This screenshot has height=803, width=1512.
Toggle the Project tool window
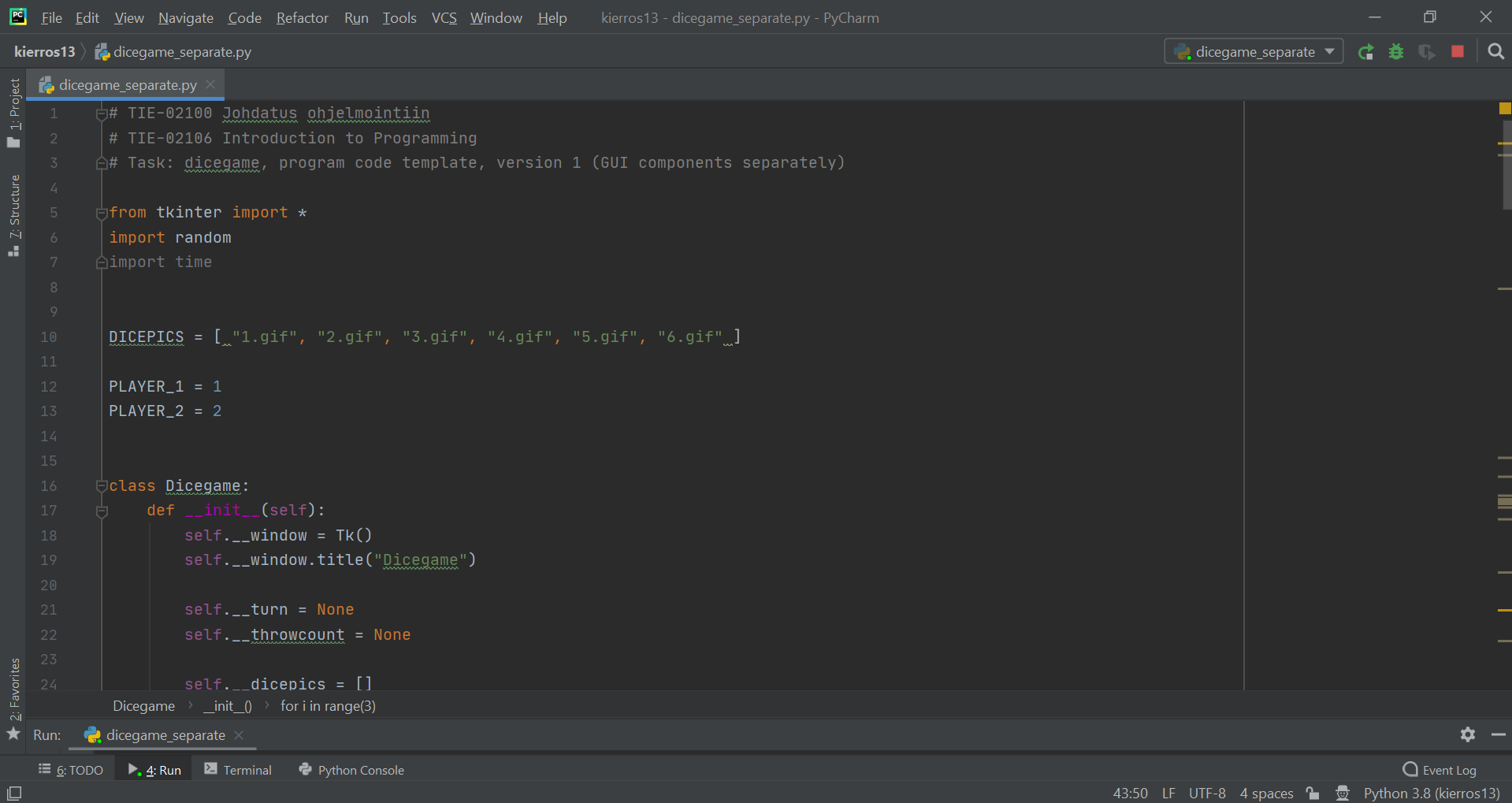tap(14, 110)
